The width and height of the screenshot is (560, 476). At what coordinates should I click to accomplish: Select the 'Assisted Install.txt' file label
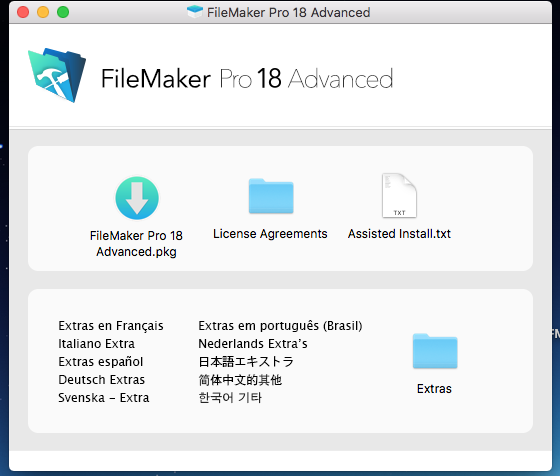point(399,234)
